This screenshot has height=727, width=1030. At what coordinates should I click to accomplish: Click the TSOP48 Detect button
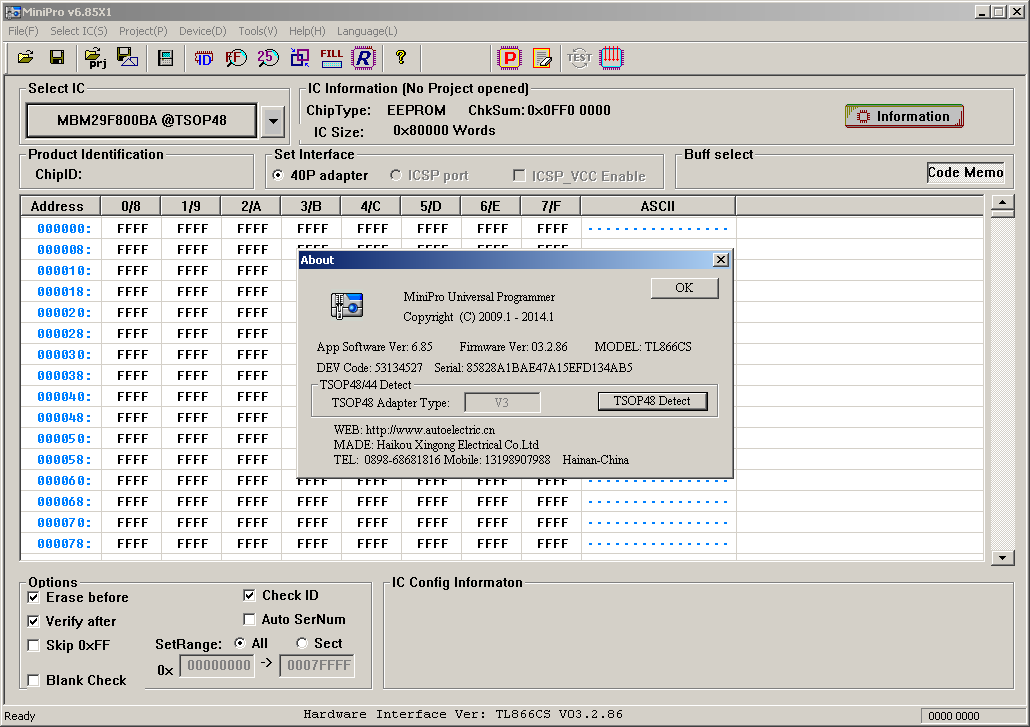tap(652, 402)
